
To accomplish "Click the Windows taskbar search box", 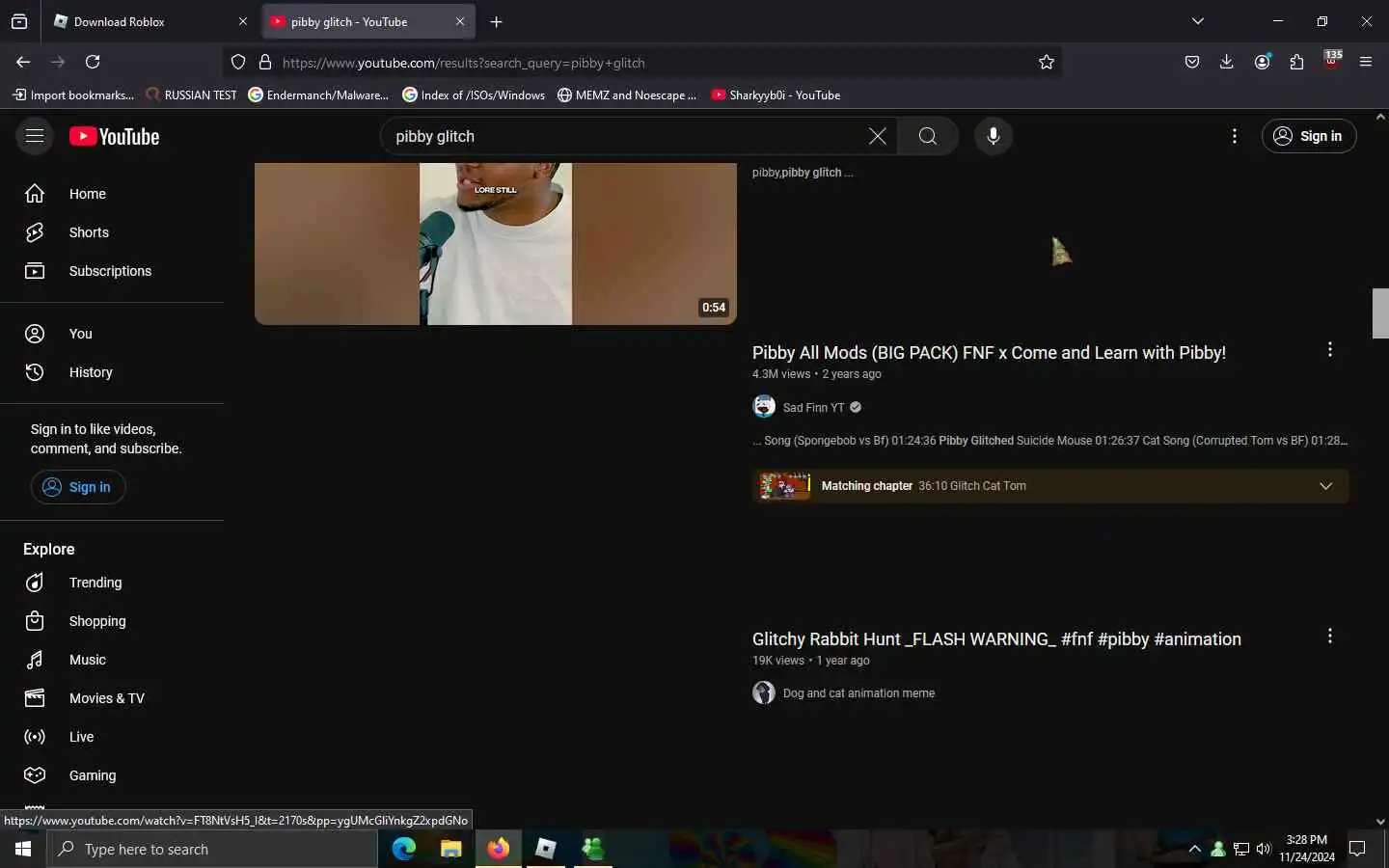I will 212,849.
